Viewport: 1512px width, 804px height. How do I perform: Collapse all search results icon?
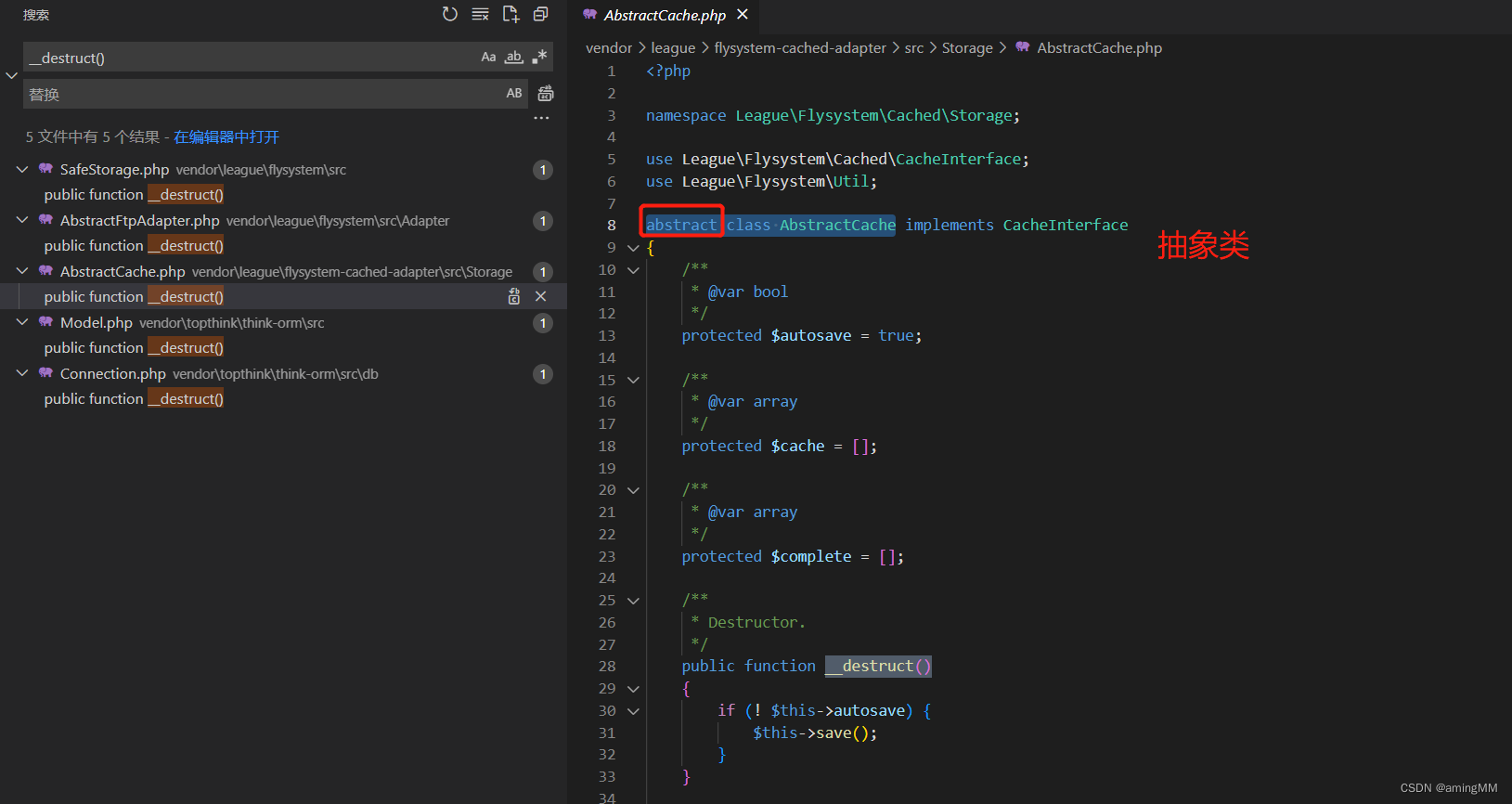click(x=541, y=14)
